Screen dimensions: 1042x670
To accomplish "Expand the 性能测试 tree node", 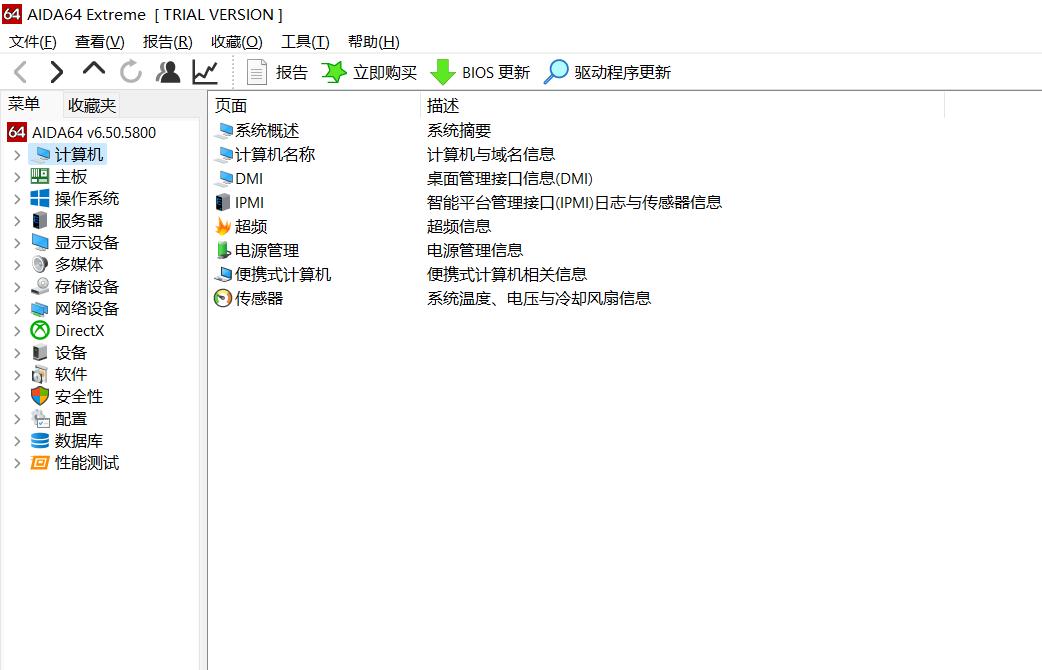I will [x=17, y=463].
